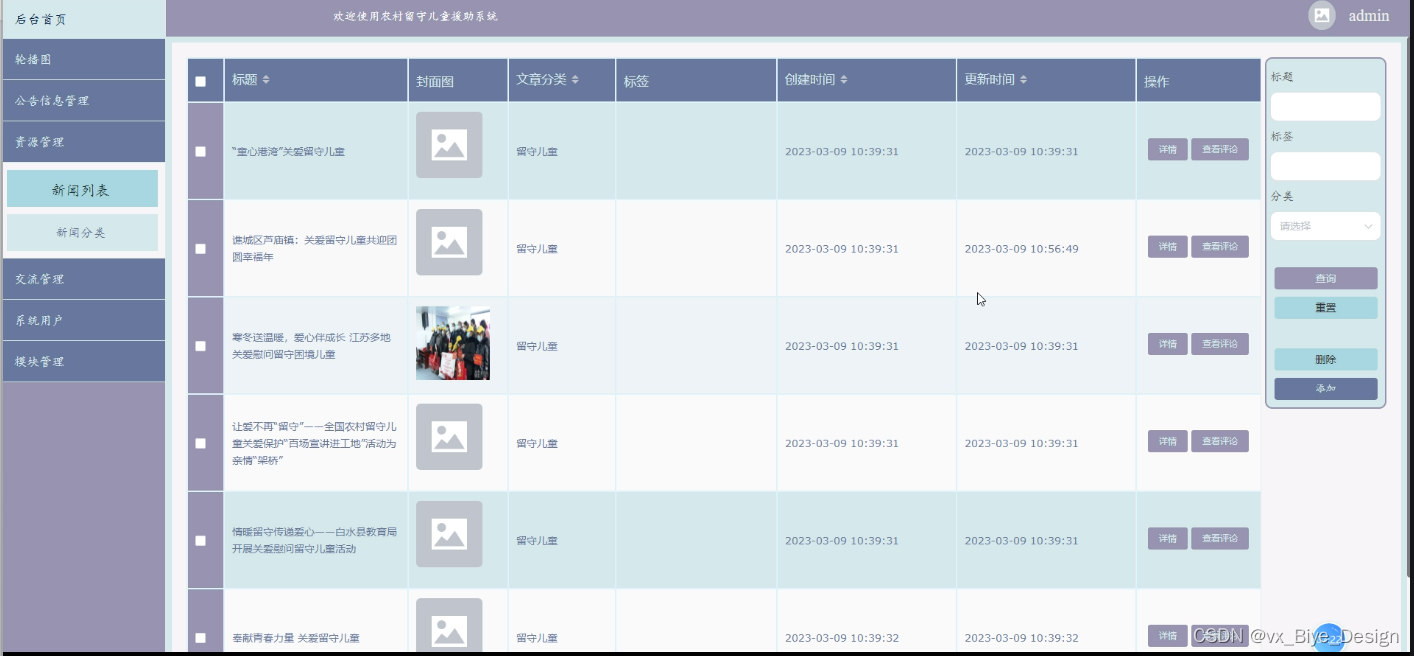Select 新闻列表 submenu item
This screenshot has height=656, width=1414.
(82, 189)
